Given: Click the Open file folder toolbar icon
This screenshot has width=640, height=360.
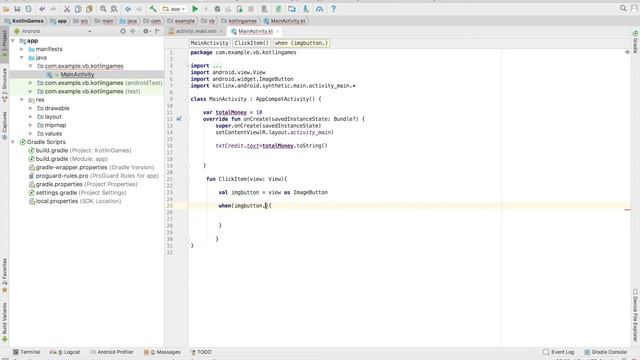Looking at the screenshot, I should [6, 9].
